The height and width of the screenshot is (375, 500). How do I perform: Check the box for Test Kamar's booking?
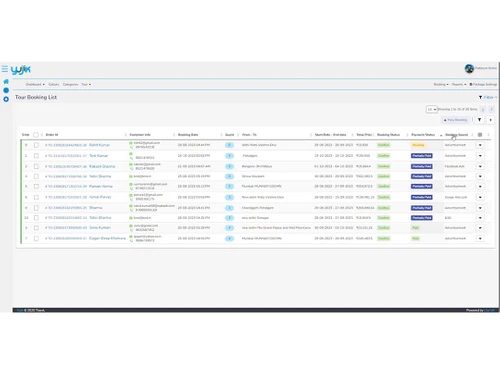(36, 156)
